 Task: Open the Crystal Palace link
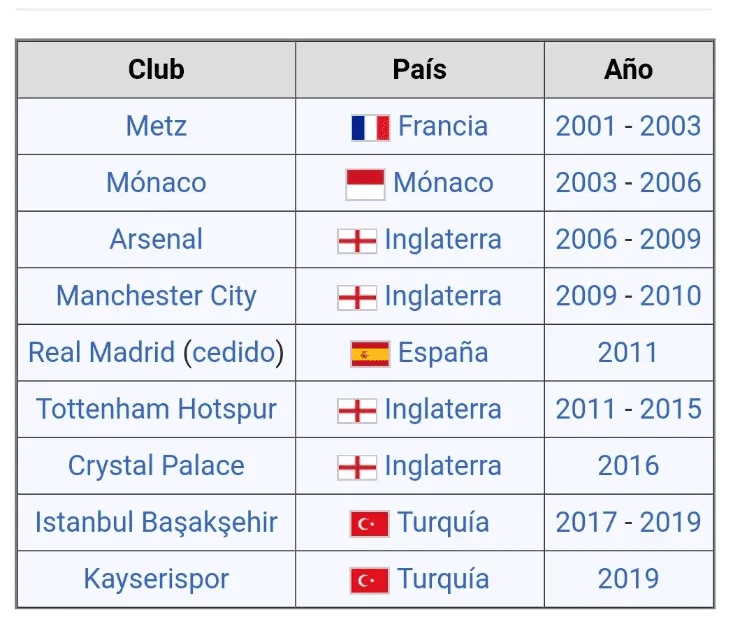click(156, 466)
